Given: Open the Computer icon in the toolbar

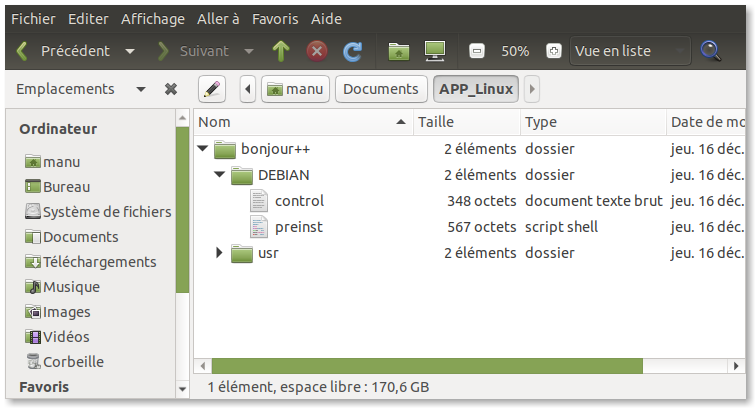Looking at the screenshot, I should click(435, 51).
